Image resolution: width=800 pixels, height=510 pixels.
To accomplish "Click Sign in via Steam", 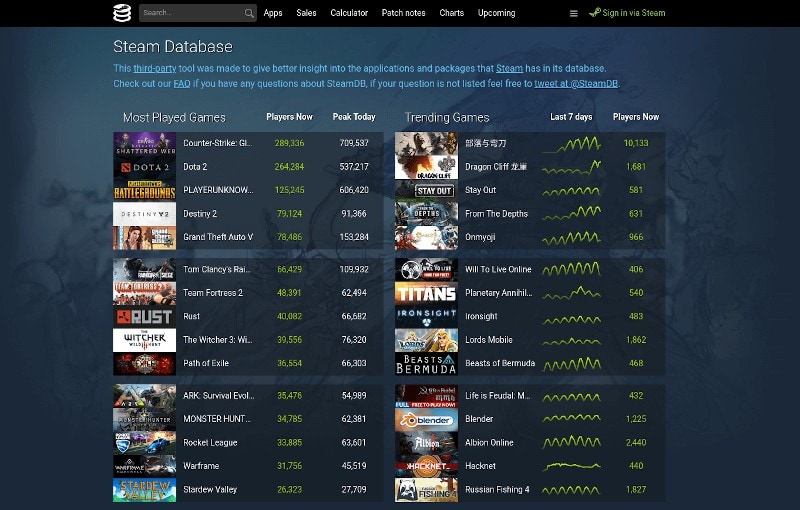I will click(627, 13).
